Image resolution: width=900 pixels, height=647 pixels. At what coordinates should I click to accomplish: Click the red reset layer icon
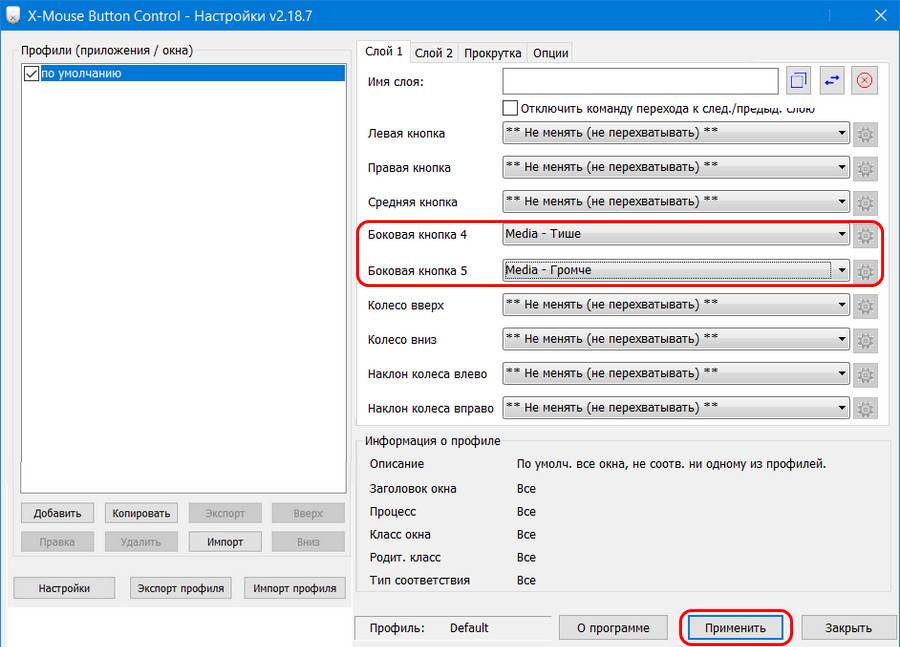tap(865, 81)
